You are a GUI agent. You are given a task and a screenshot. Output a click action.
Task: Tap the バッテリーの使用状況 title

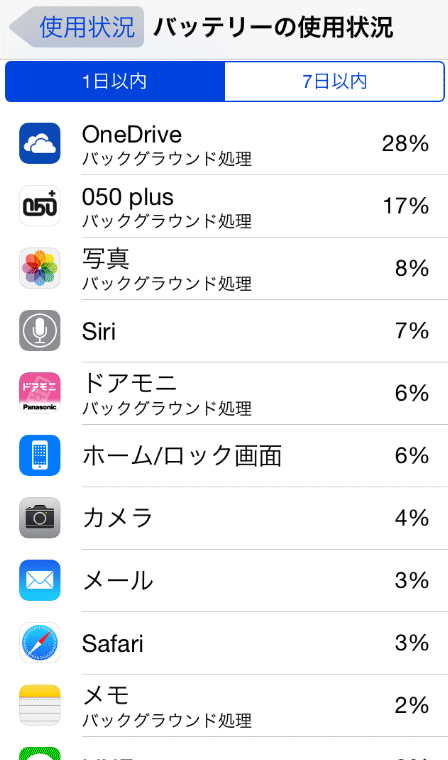pos(273,27)
